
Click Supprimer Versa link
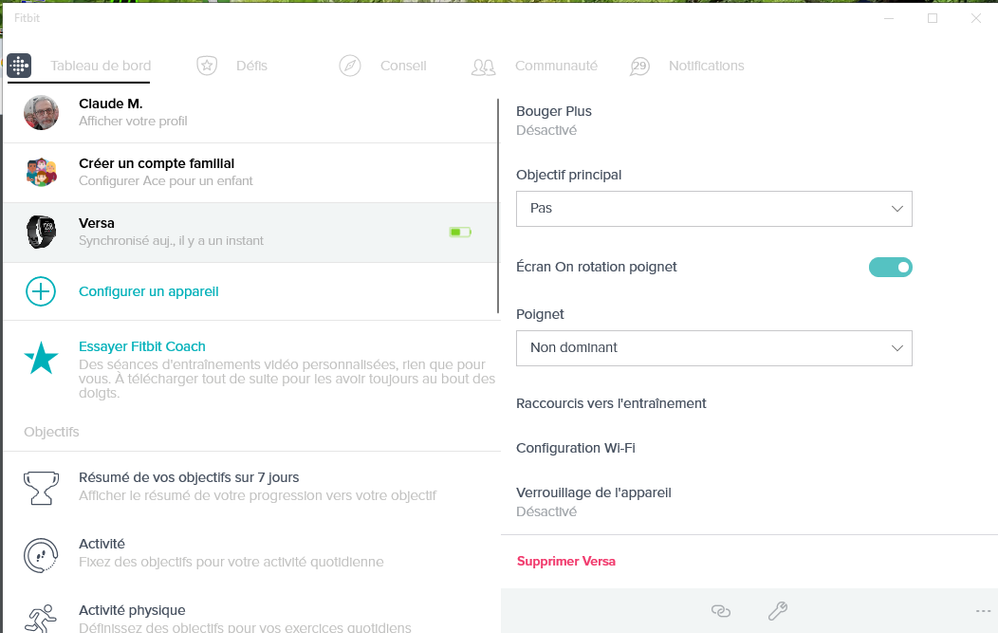click(x=566, y=561)
